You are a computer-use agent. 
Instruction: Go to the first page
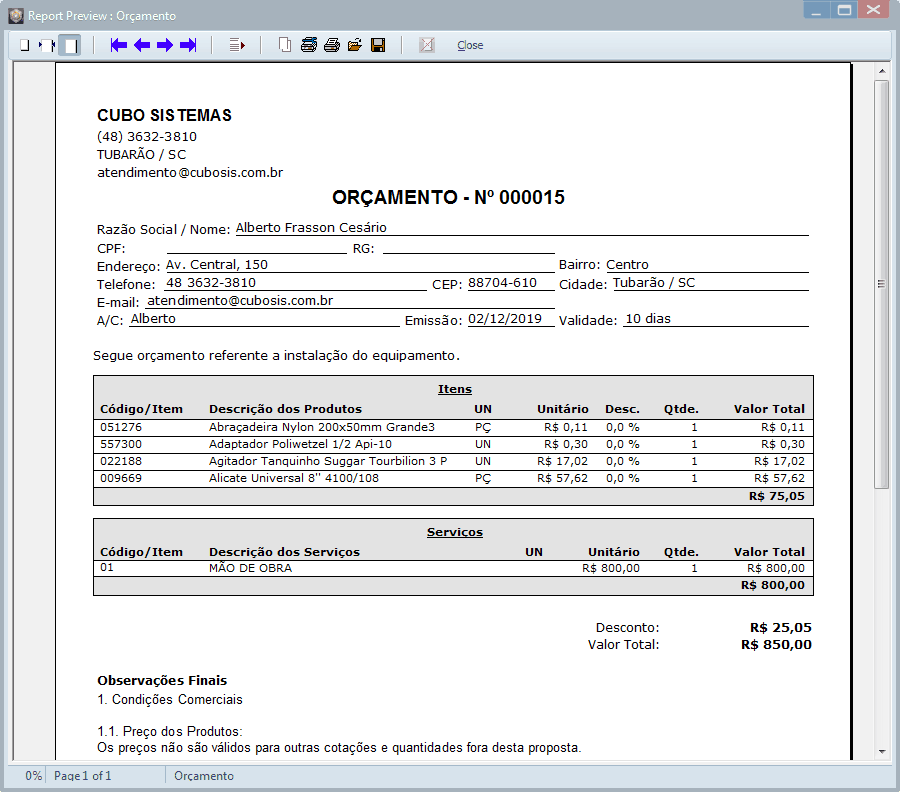click(x=118, y=45)
